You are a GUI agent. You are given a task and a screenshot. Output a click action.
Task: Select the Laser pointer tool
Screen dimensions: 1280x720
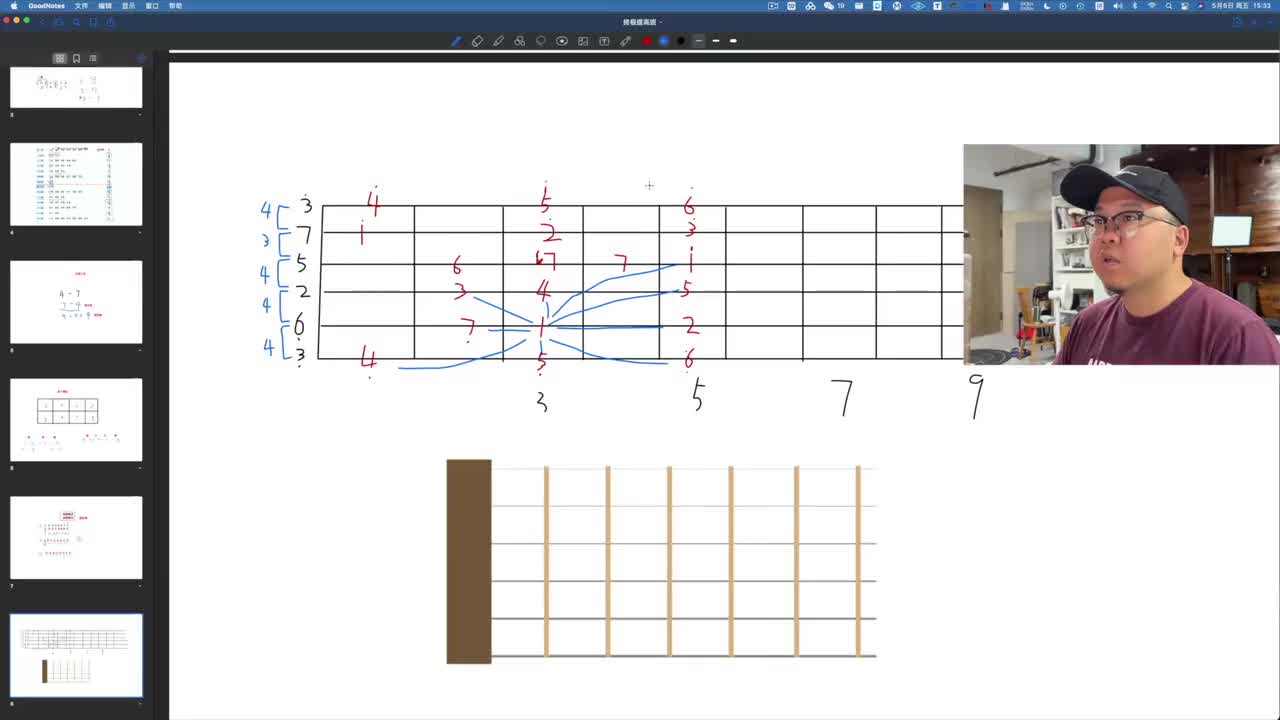point(625,41)
